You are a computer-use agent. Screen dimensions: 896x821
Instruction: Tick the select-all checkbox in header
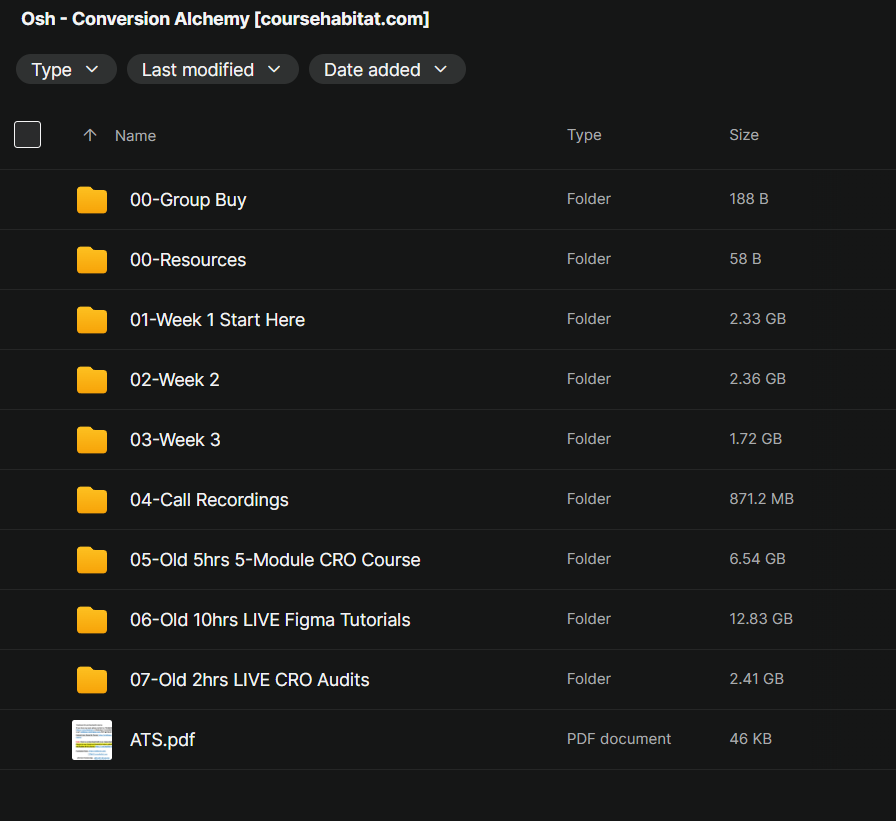click(27, 135)
